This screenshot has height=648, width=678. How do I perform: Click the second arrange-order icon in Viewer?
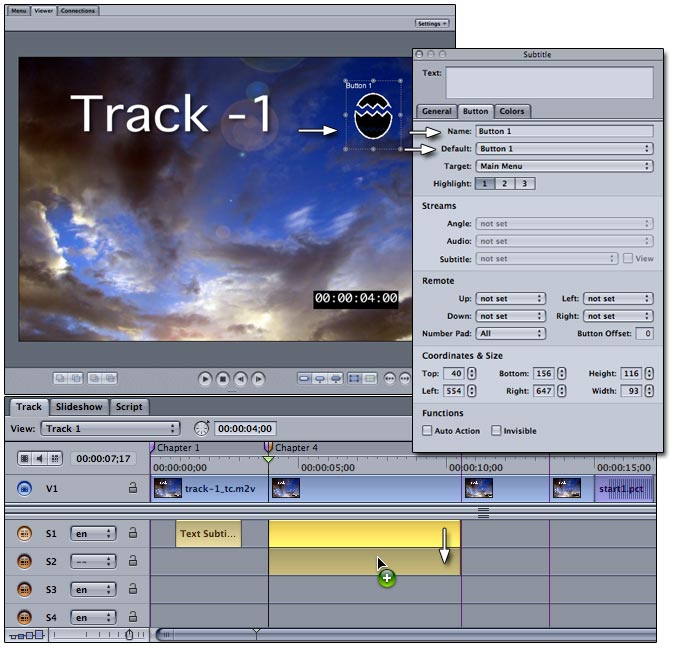point(76,379)
